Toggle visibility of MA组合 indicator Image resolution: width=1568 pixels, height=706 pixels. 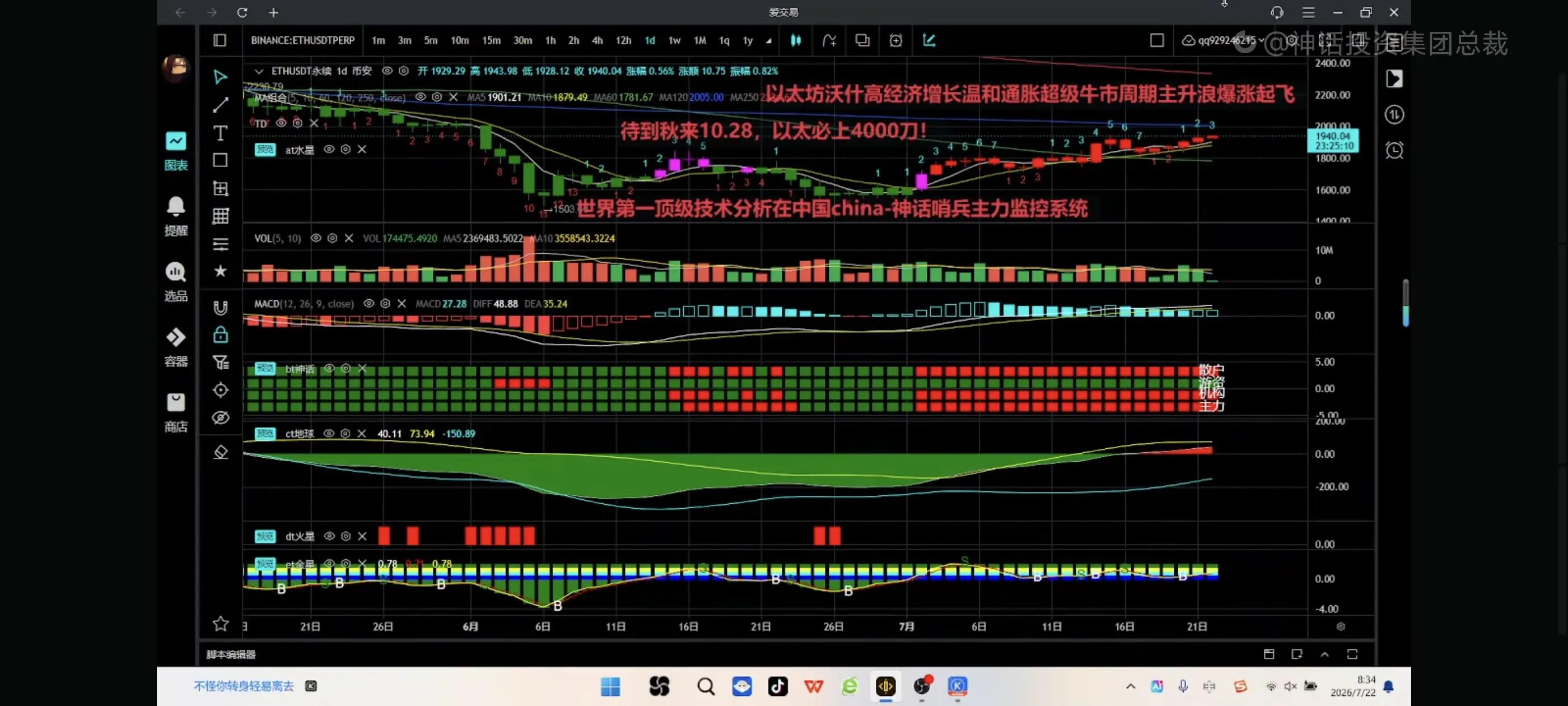click(x=420, y=97)
